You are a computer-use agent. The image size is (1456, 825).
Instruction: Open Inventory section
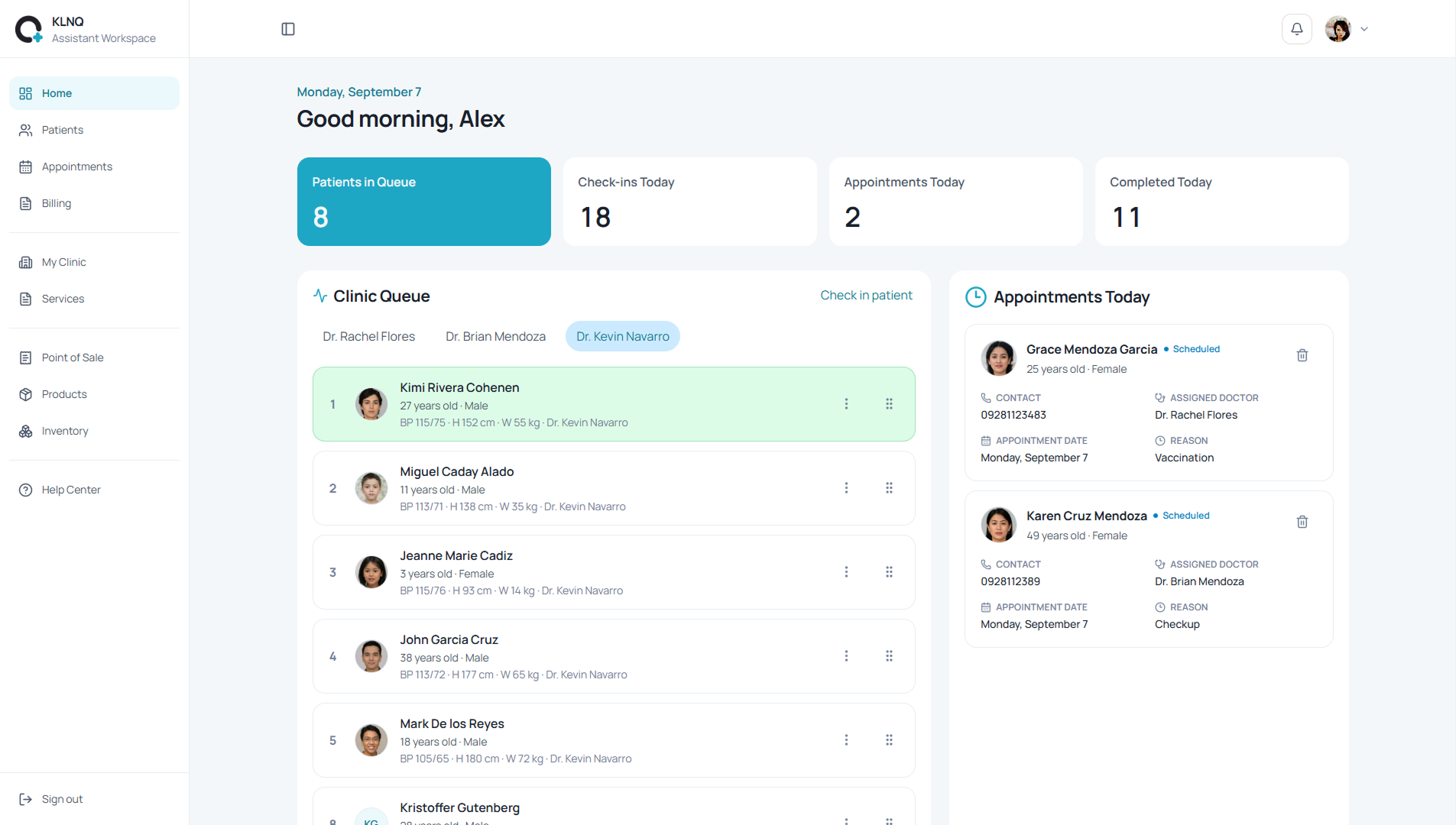pos(94,431)
